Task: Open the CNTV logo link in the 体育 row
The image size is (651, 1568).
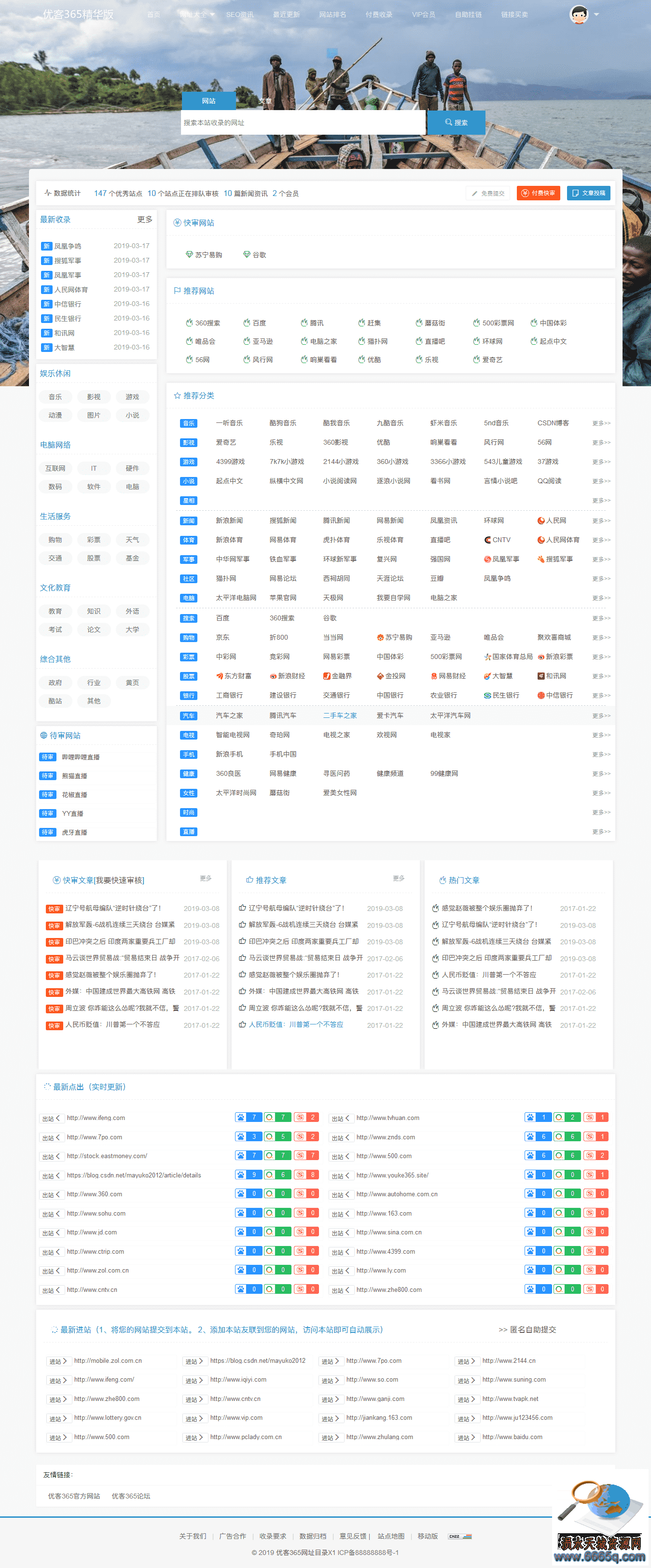Action: click(497, 540)
